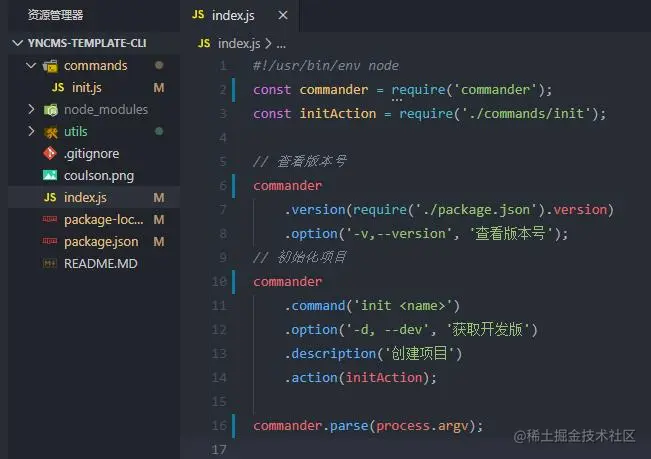
Task: Click the utils folder icon
Action: 50,132
